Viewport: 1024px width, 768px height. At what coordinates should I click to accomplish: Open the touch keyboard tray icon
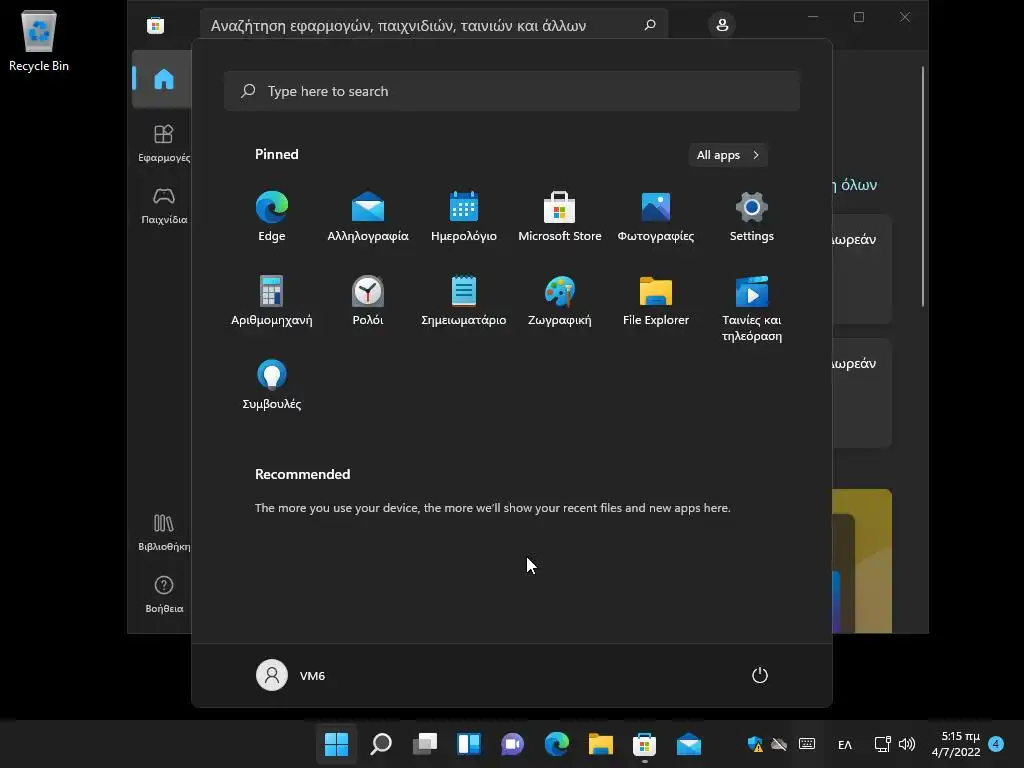click(807, 744)
